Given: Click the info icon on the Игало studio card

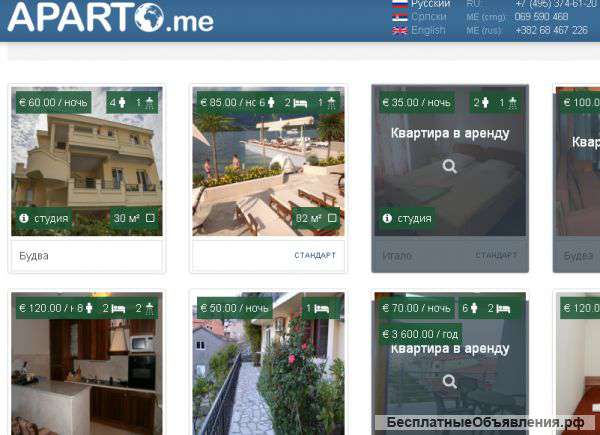Looking at the screenshot, I should pos(387,218).
